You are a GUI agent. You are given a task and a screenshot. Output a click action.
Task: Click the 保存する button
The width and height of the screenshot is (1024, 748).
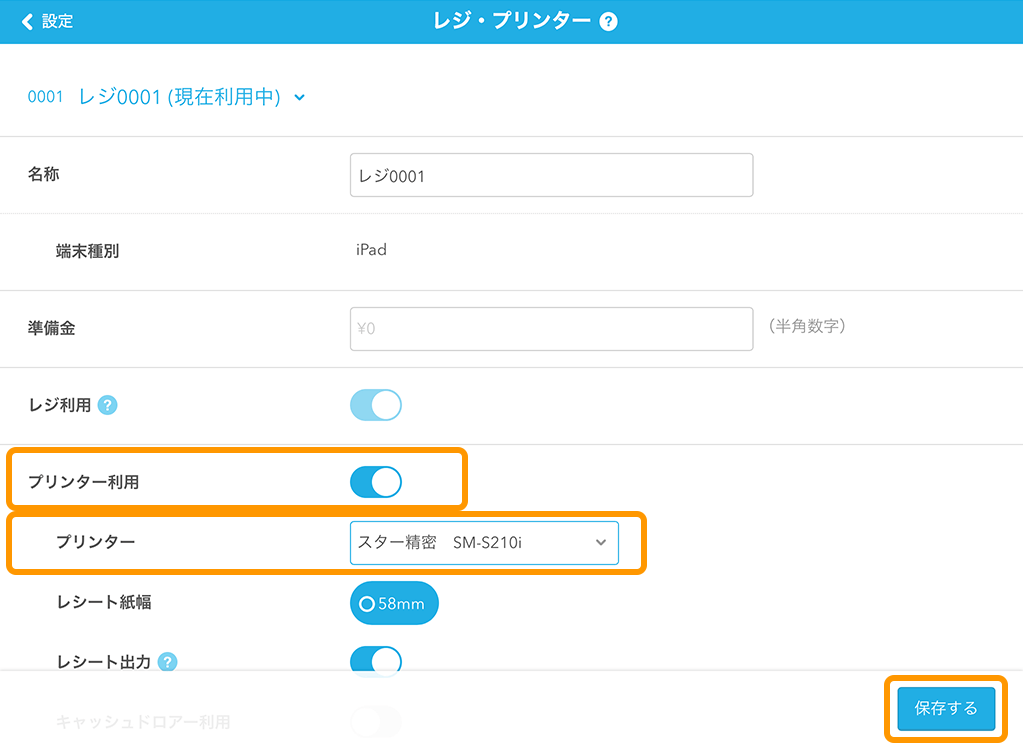click(946, 708)
